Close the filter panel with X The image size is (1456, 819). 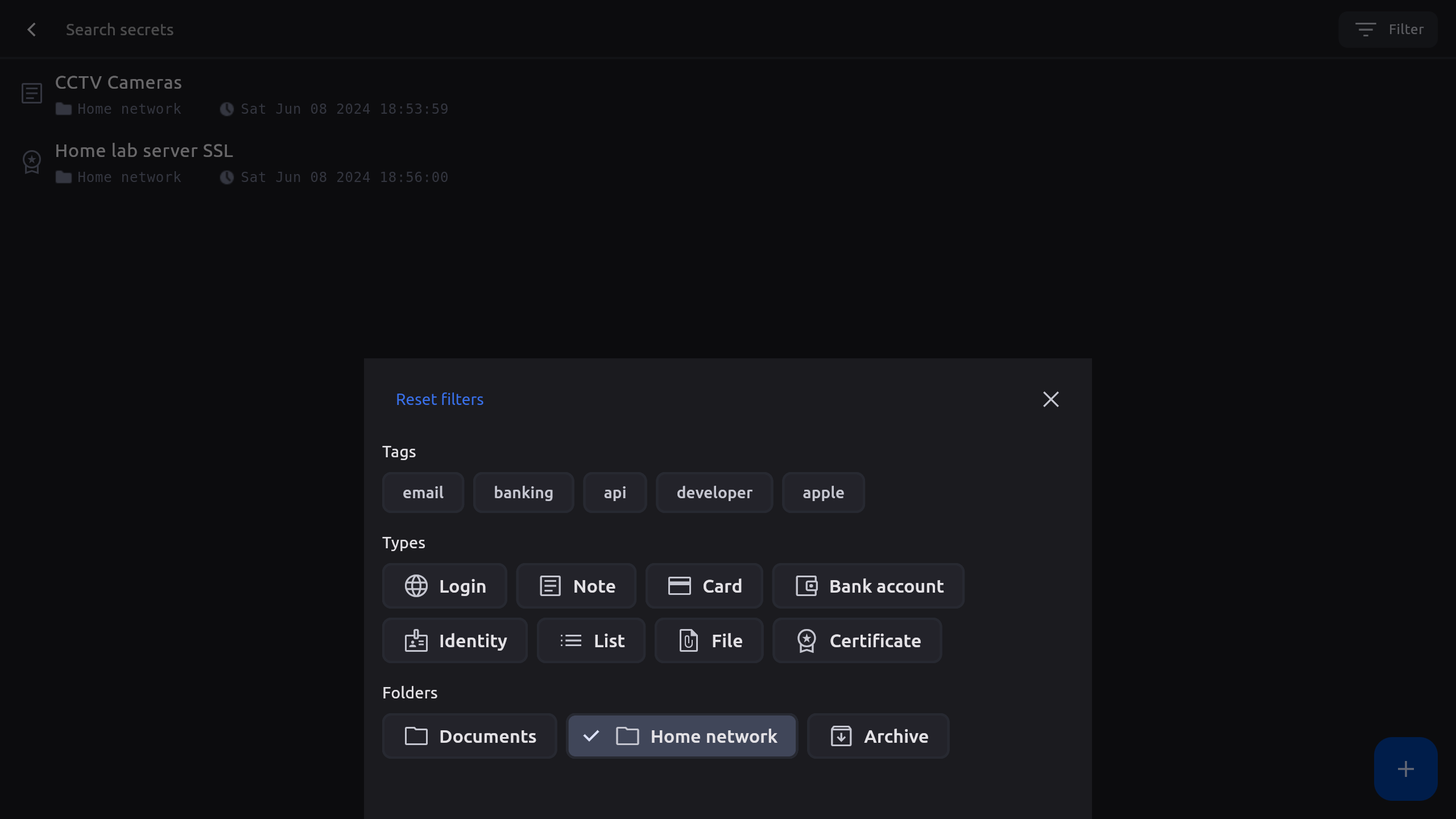[1050, 399]
